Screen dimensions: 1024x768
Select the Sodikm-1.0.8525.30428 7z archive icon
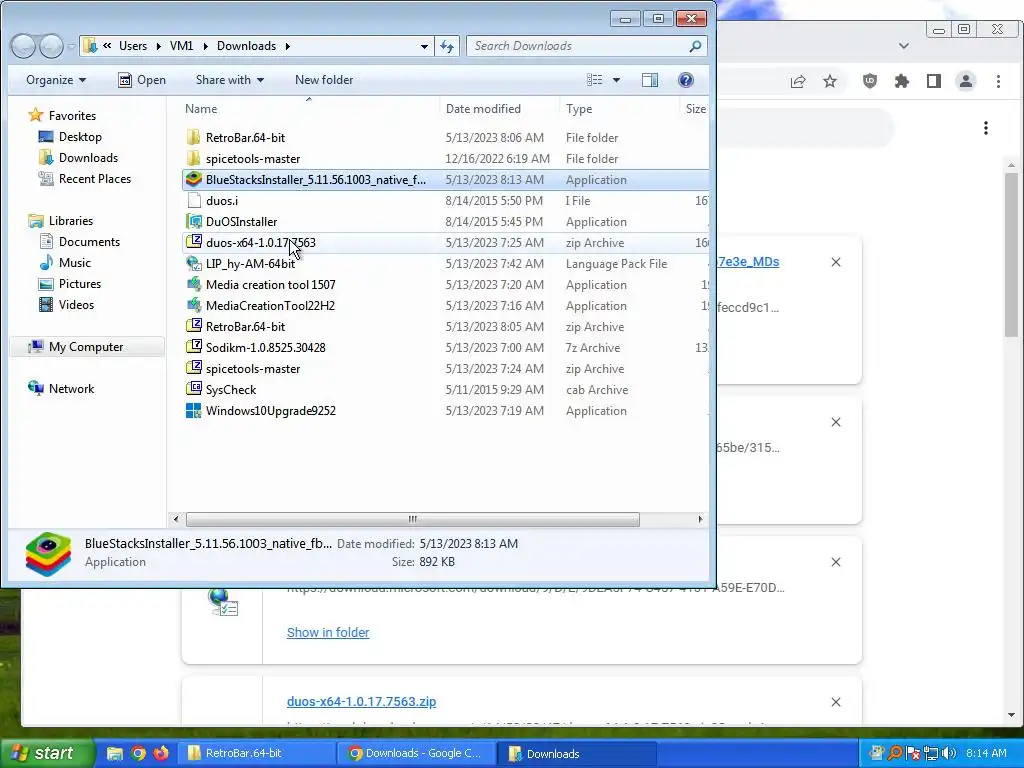click(x=193, y=347)
